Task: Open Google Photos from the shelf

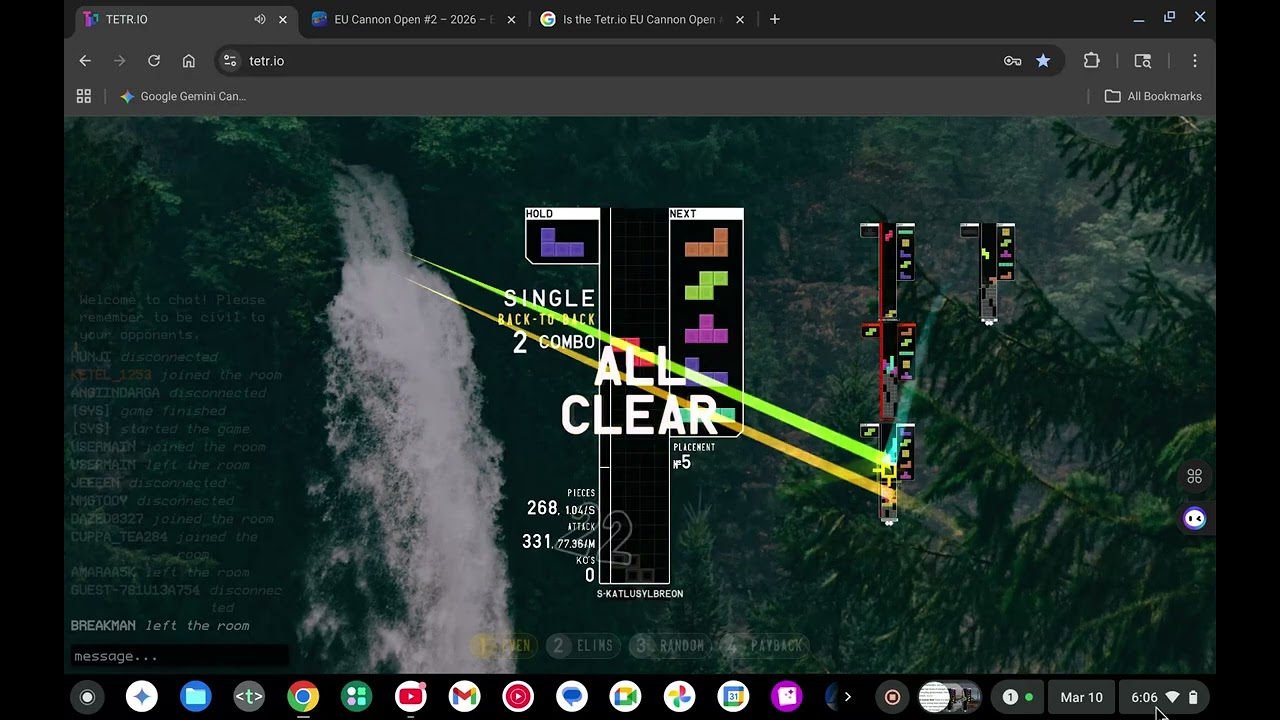Action: click(679, 697)
